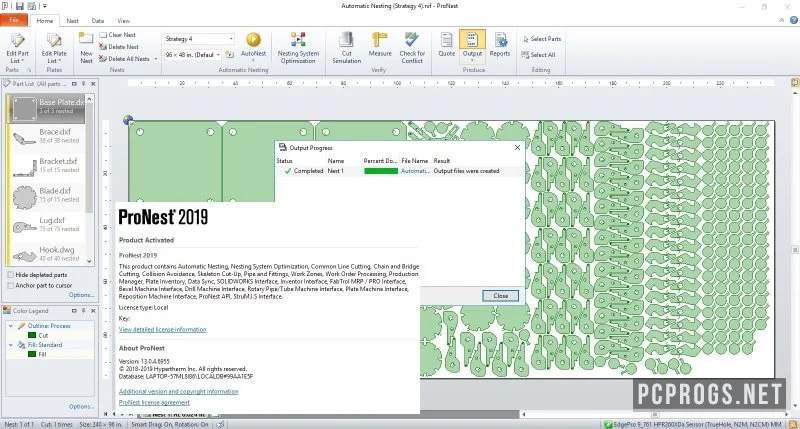
Task: Click the Output ribbon button
Action: [x=472, y=45]
